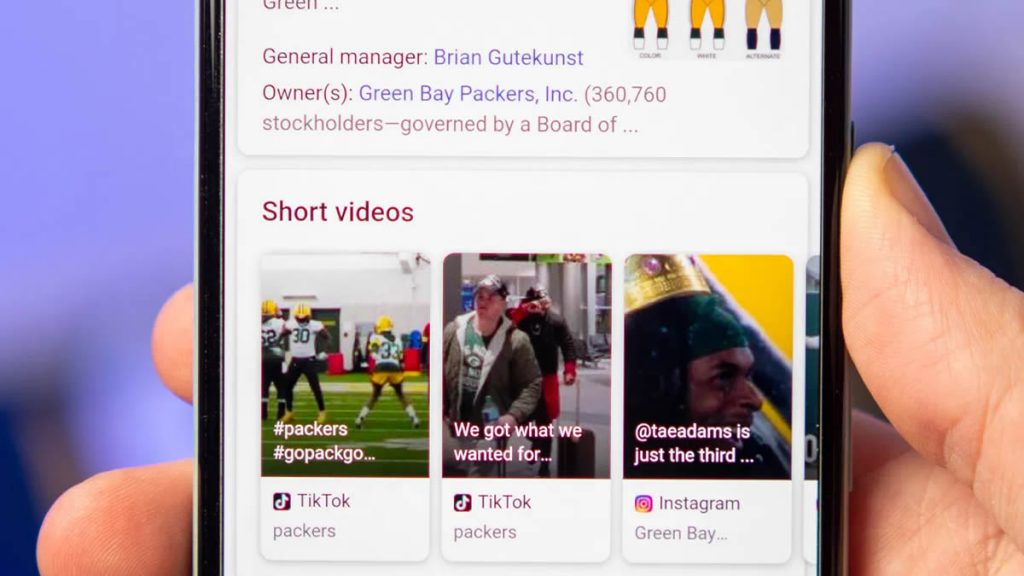Click the TikTok icon under 'We got what we wanted' video
This screenshot has height=576, width=1024.
tap(462, 502)
